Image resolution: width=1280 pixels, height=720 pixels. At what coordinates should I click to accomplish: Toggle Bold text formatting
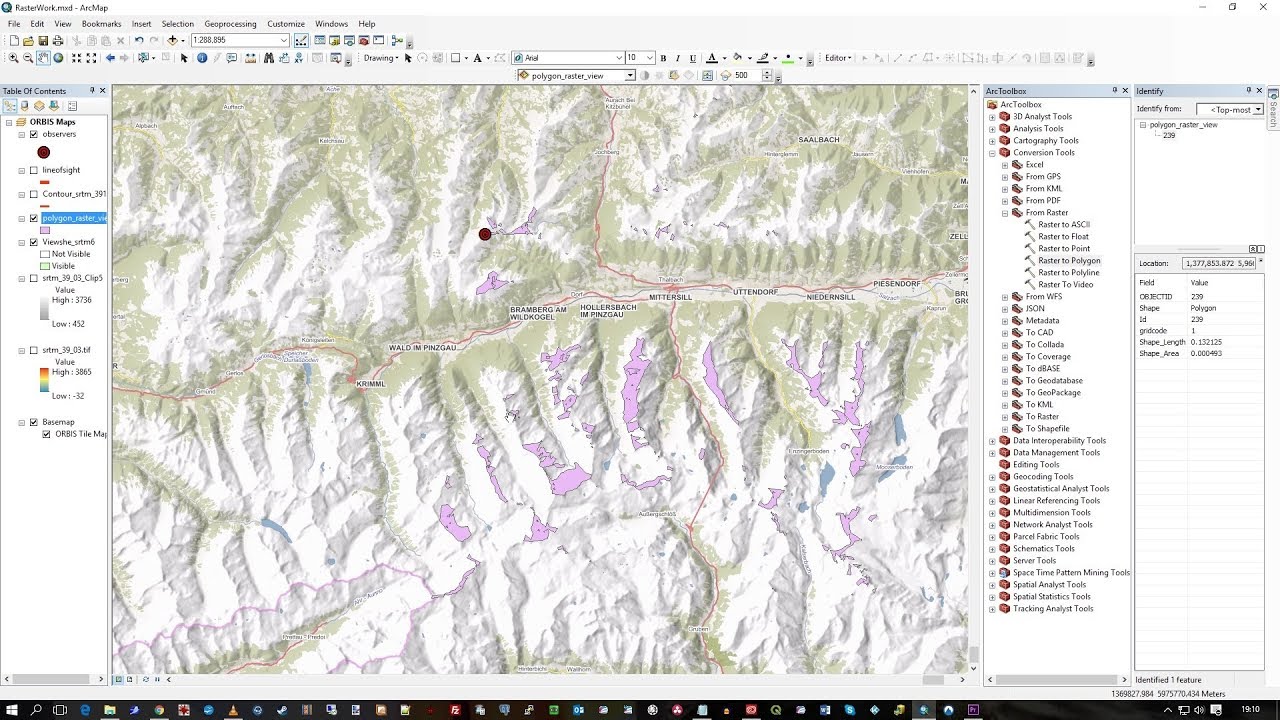click(663, 58)
